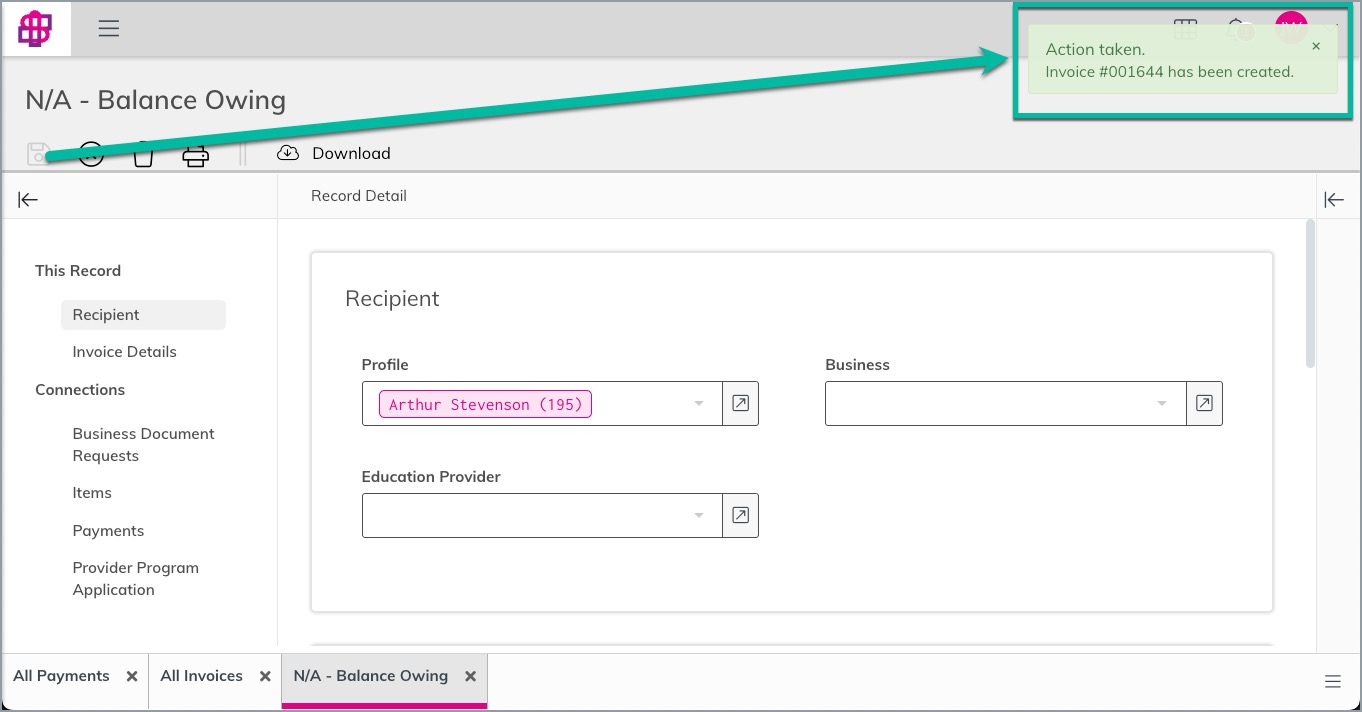
Task: Print the invoice using the printer icon
Action: point(195,154)
